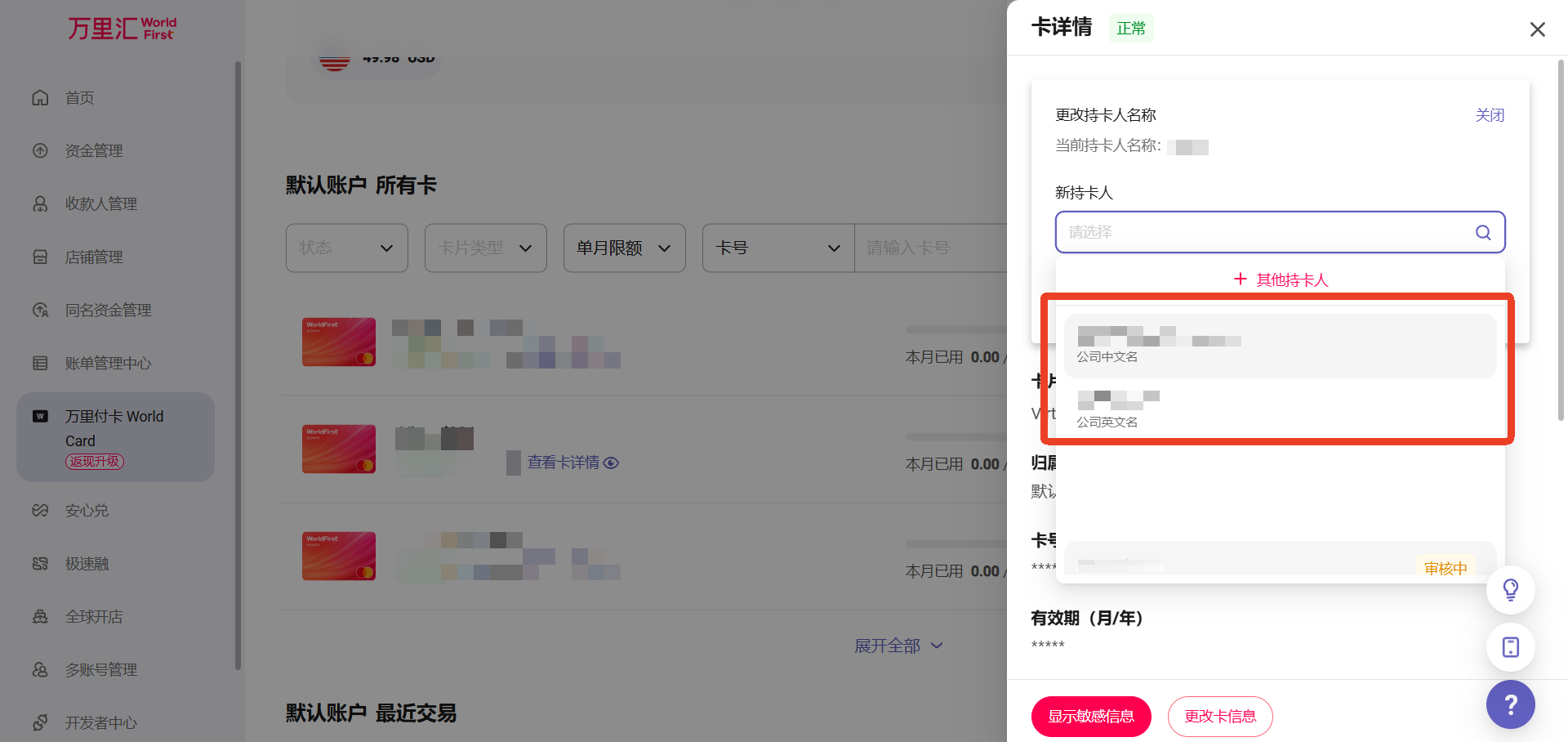Open the purple help question mark button

point(1510,704)
